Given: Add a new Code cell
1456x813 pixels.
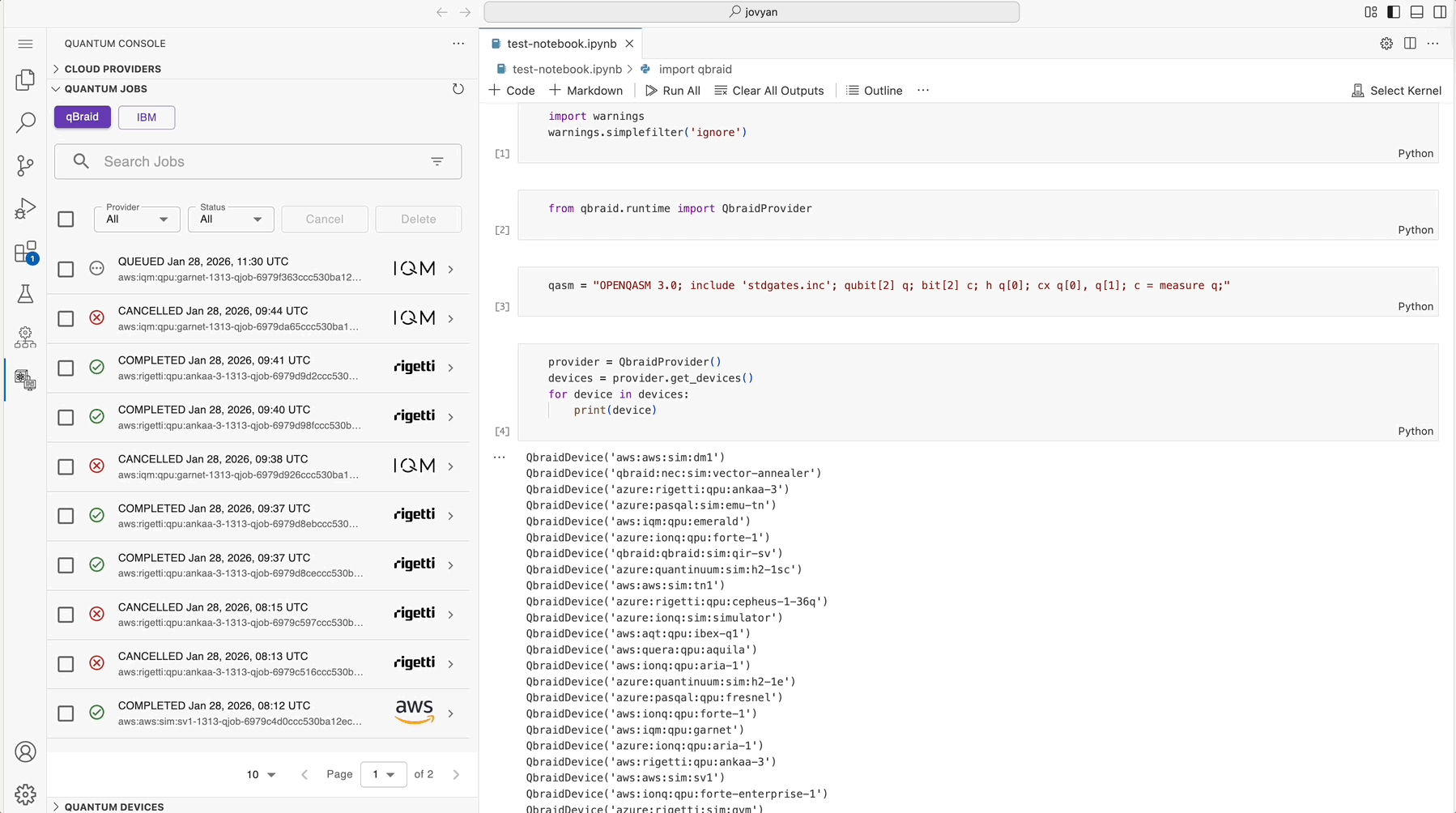Looking at the screenshot, I should pos(512,91).
